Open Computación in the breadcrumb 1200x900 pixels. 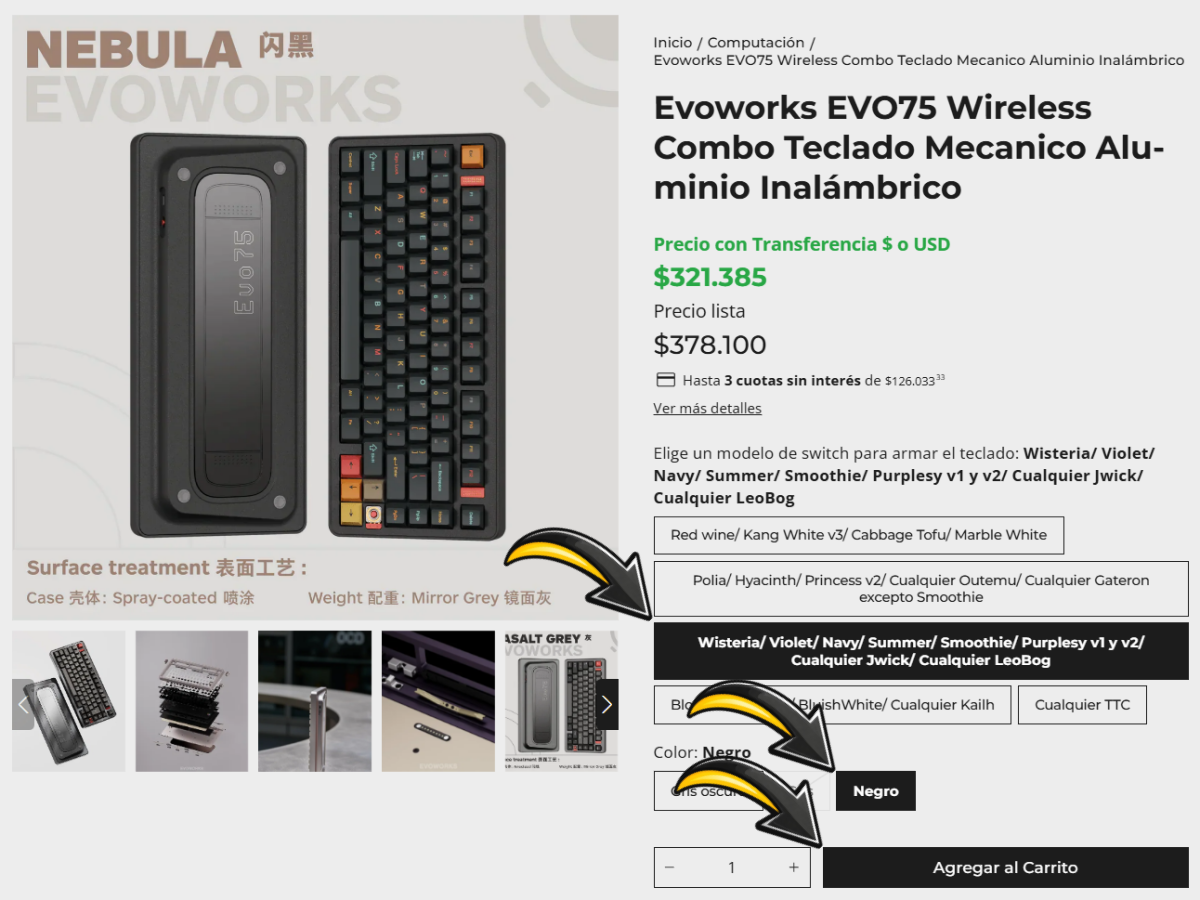(756, 42)
